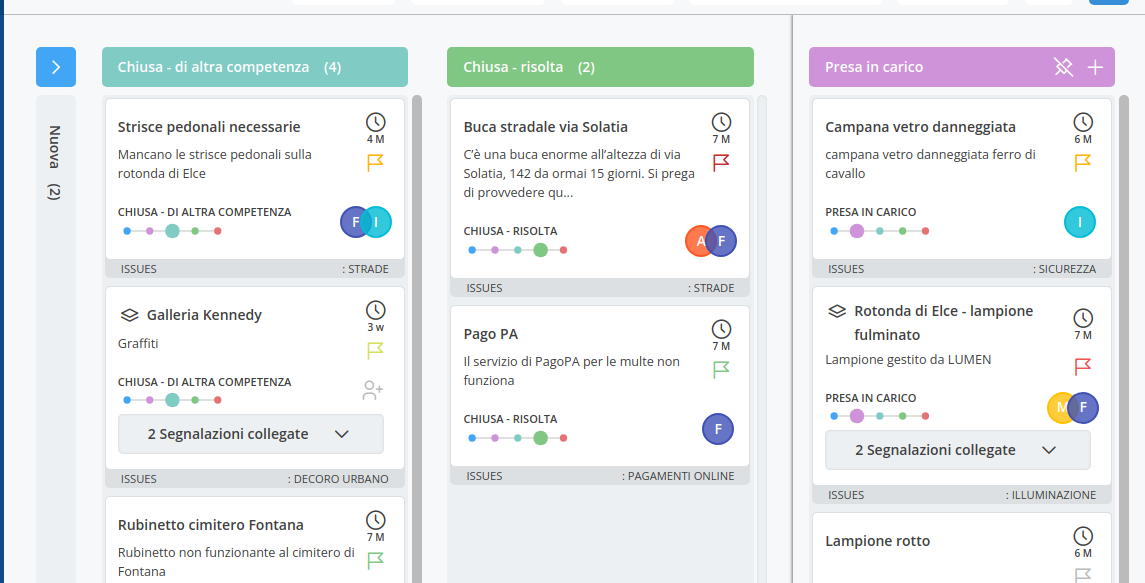Click the red flag on Buca stradale card
1145x583 pixels.
pyautogui.click(x=721, y=162)
